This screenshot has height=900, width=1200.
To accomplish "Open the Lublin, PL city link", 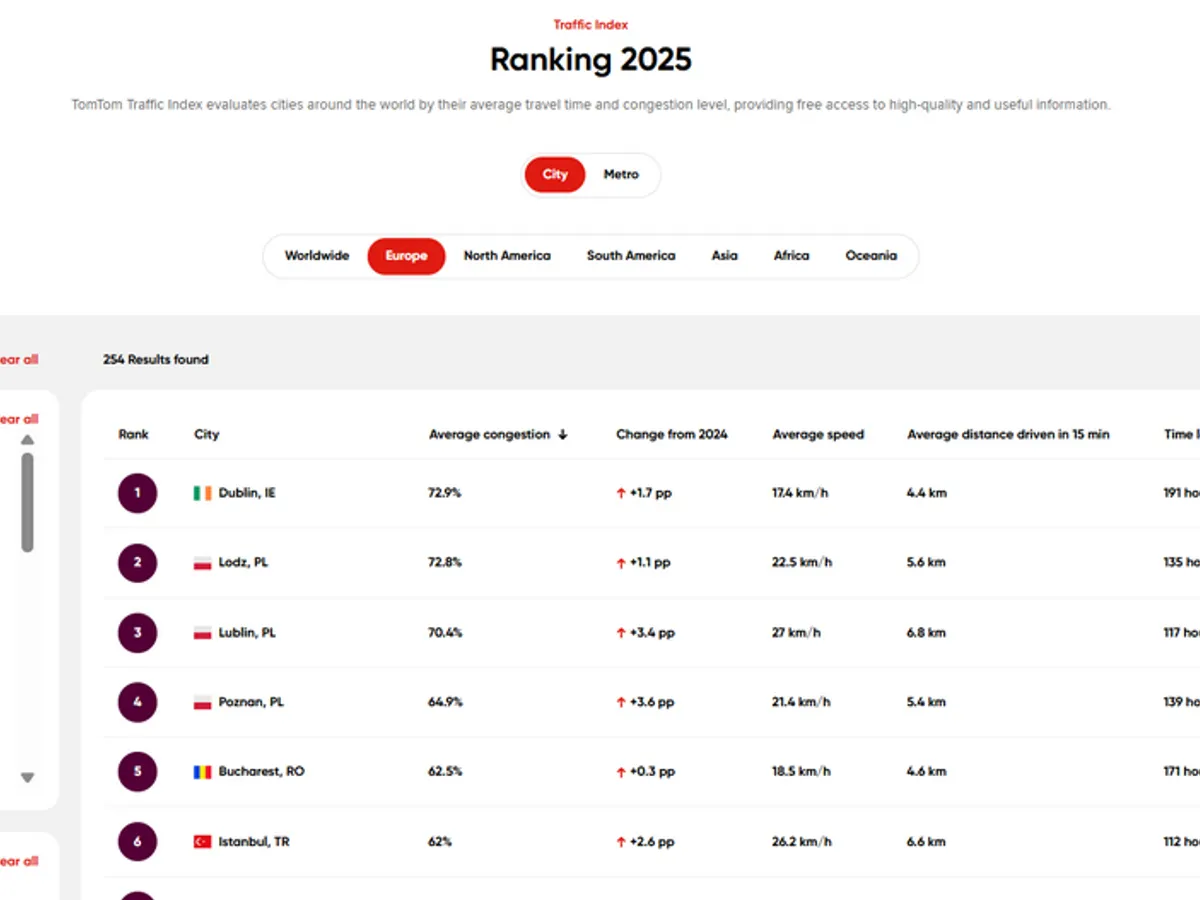I will pos(247,633).
